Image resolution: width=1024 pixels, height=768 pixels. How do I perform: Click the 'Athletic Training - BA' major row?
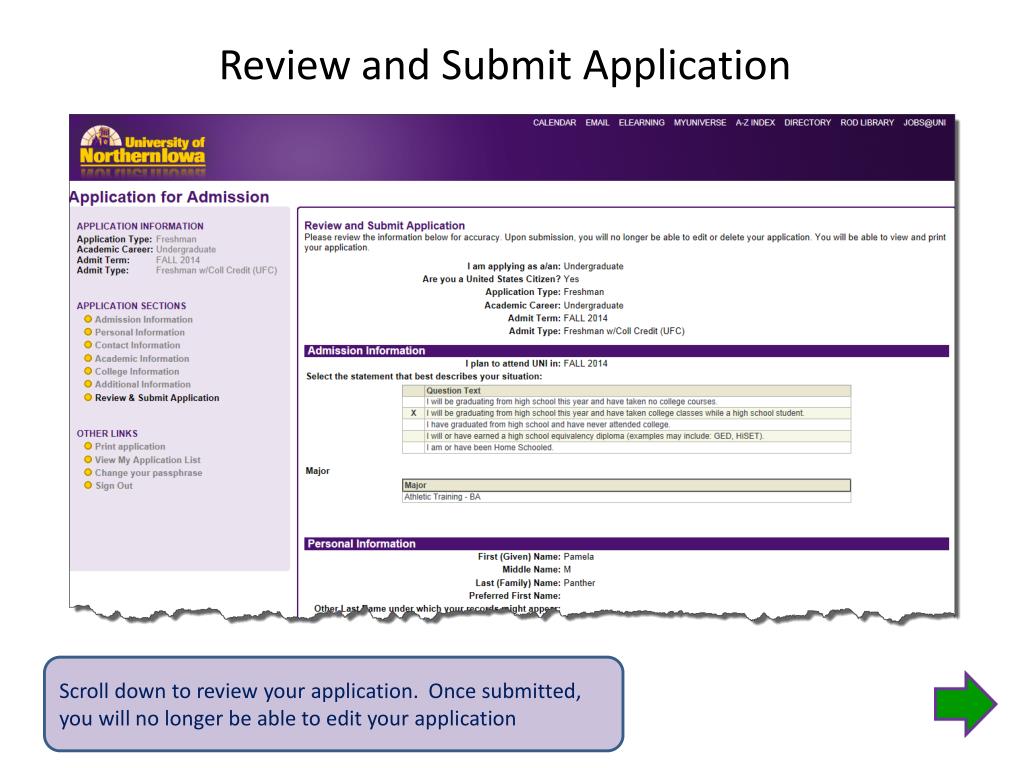point(626,497)
